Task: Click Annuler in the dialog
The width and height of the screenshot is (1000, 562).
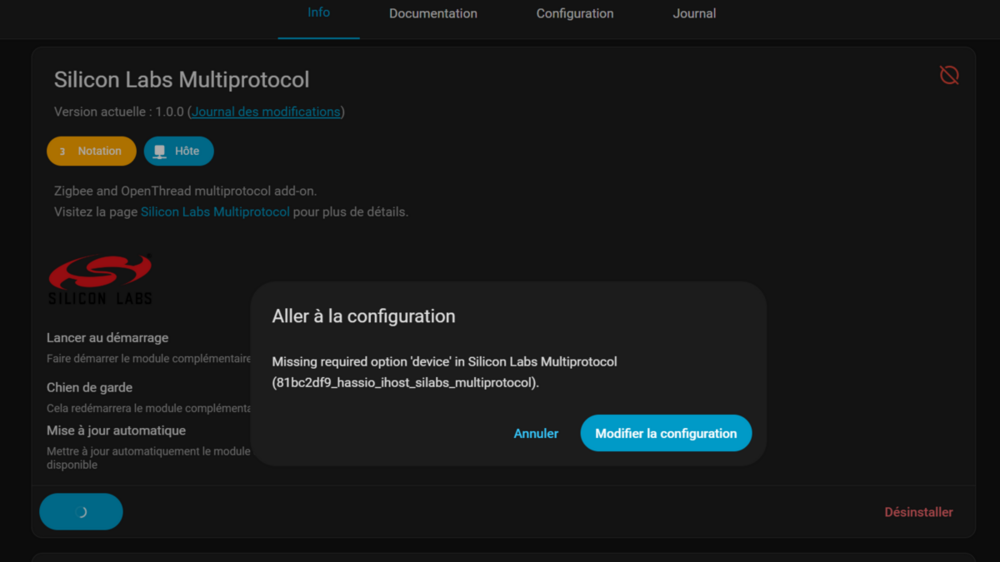Action: (536, 433)
